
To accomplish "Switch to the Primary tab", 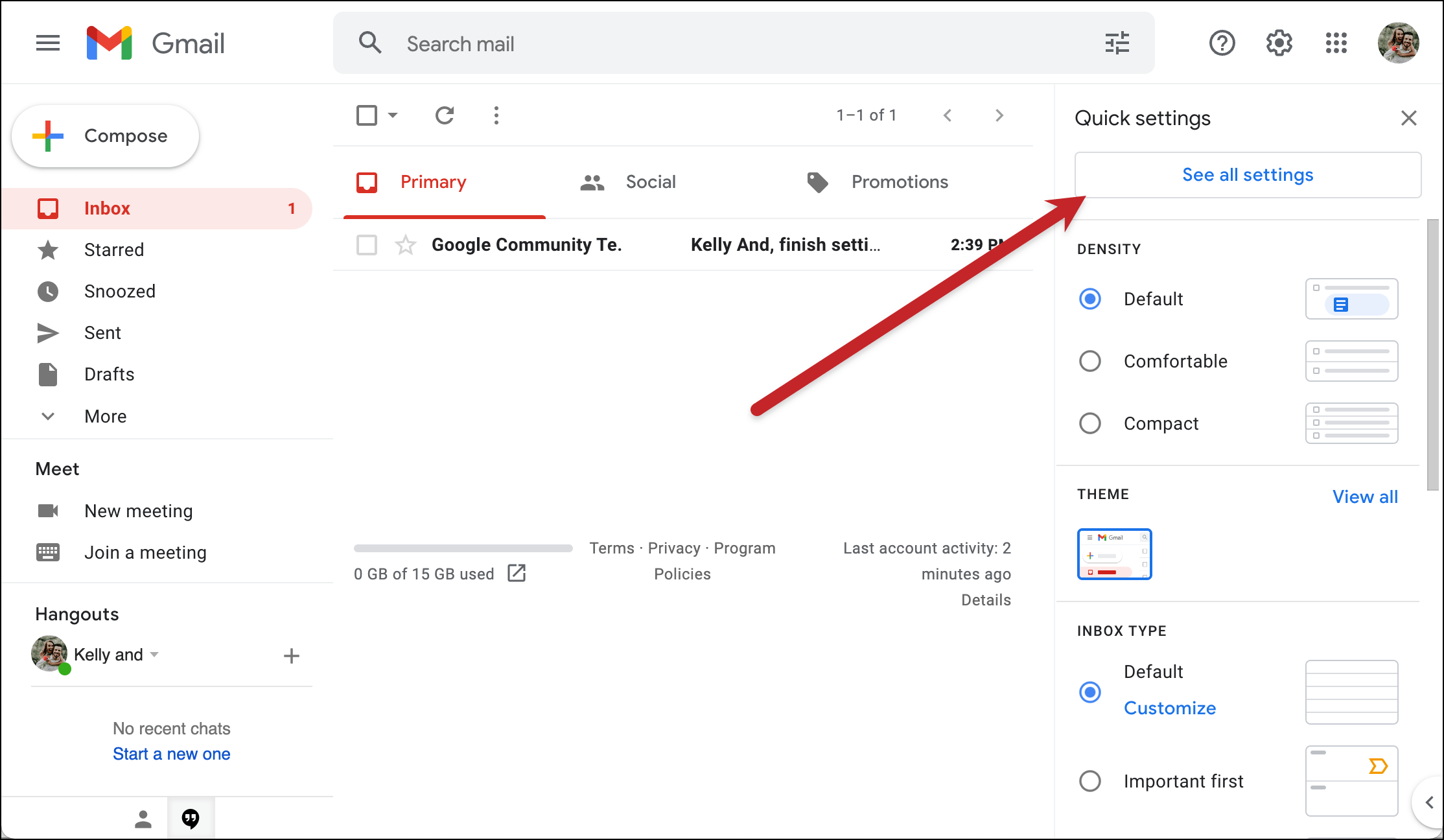I will pos(445,182).
